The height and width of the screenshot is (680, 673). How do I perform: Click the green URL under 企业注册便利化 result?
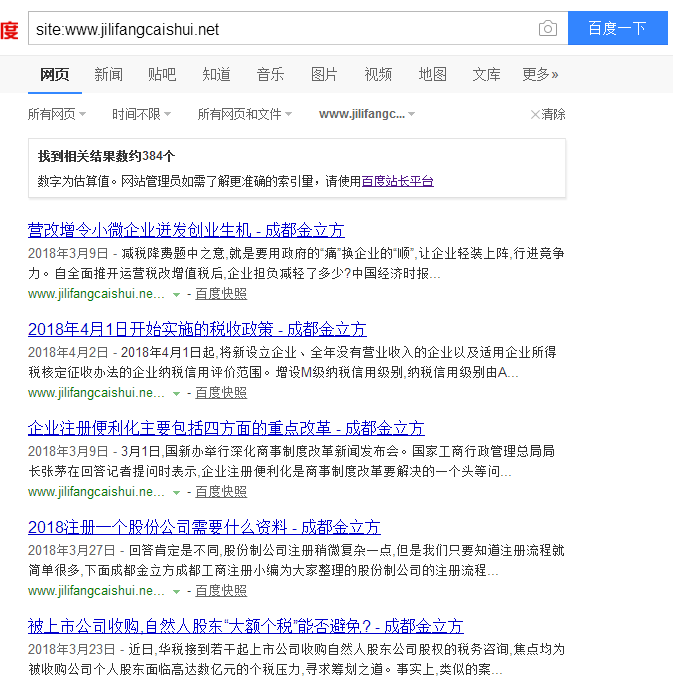tap(96, 491)
